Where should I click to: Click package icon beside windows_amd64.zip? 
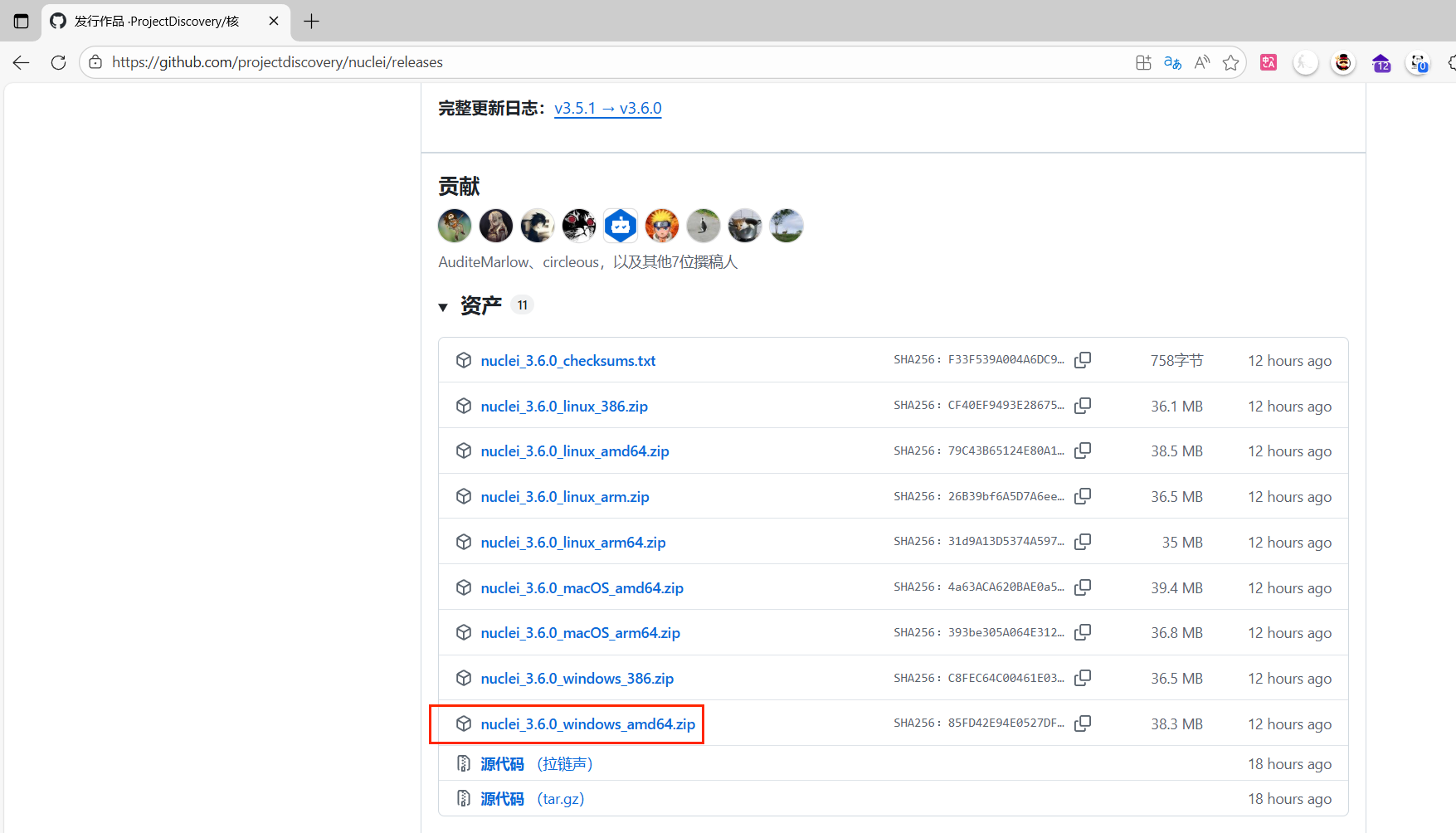pos(464,723)
